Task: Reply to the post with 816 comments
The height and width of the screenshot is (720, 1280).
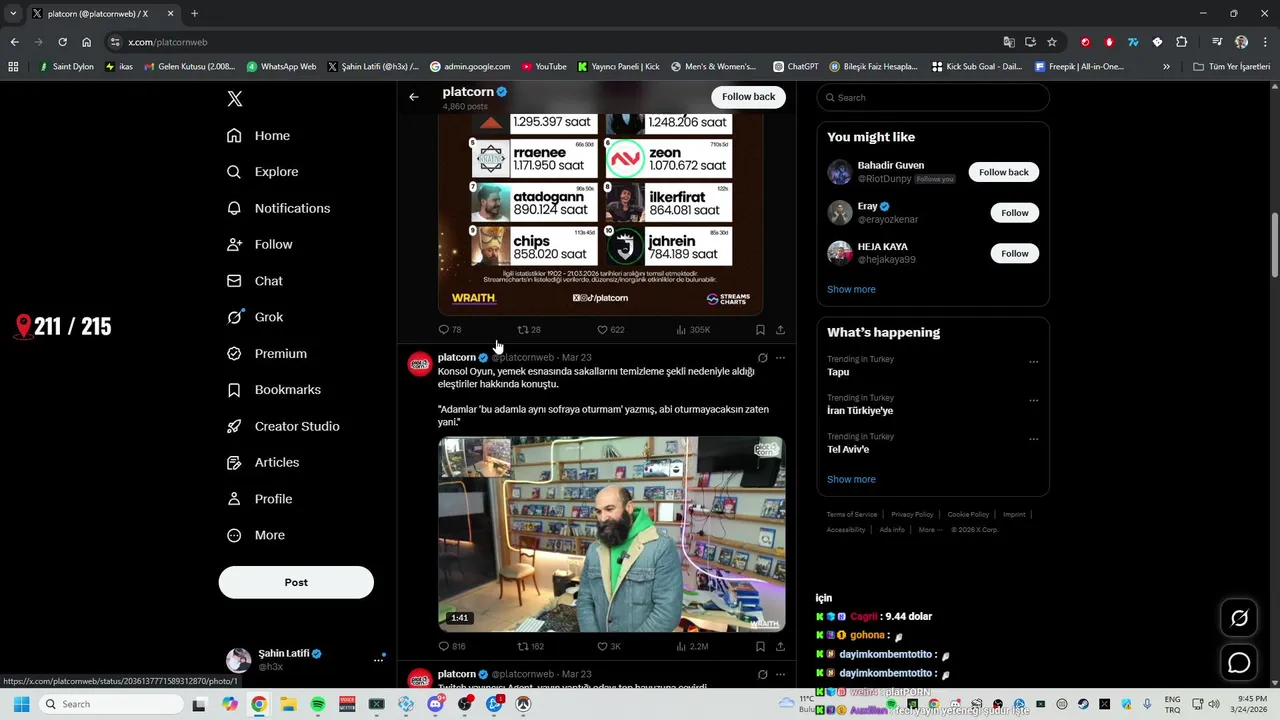Action: coord(452,646)
